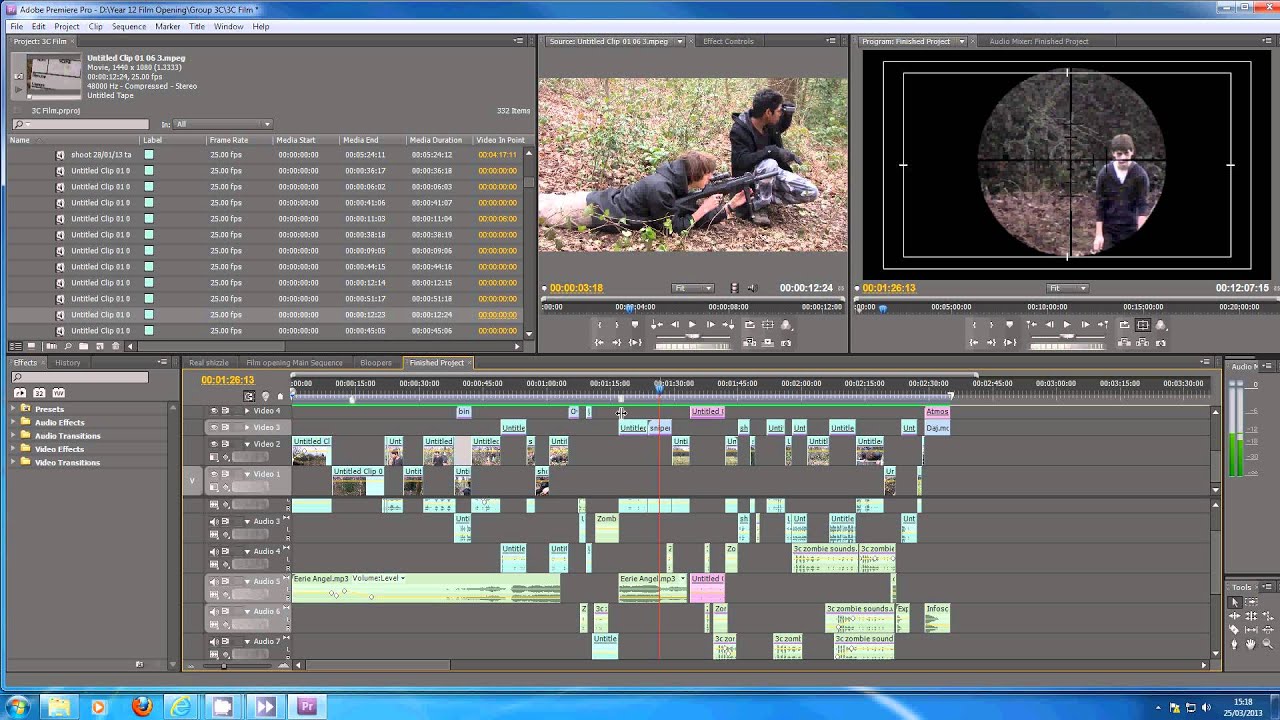Click Set In Point in Source monitor
The image size is (1280, 720).
600,324
